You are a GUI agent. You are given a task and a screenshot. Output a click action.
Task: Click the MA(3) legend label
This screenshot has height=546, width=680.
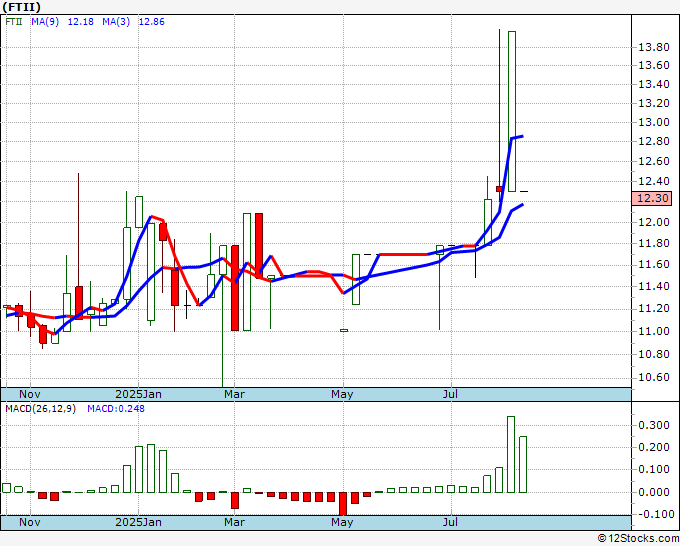(x=116, y=22)
